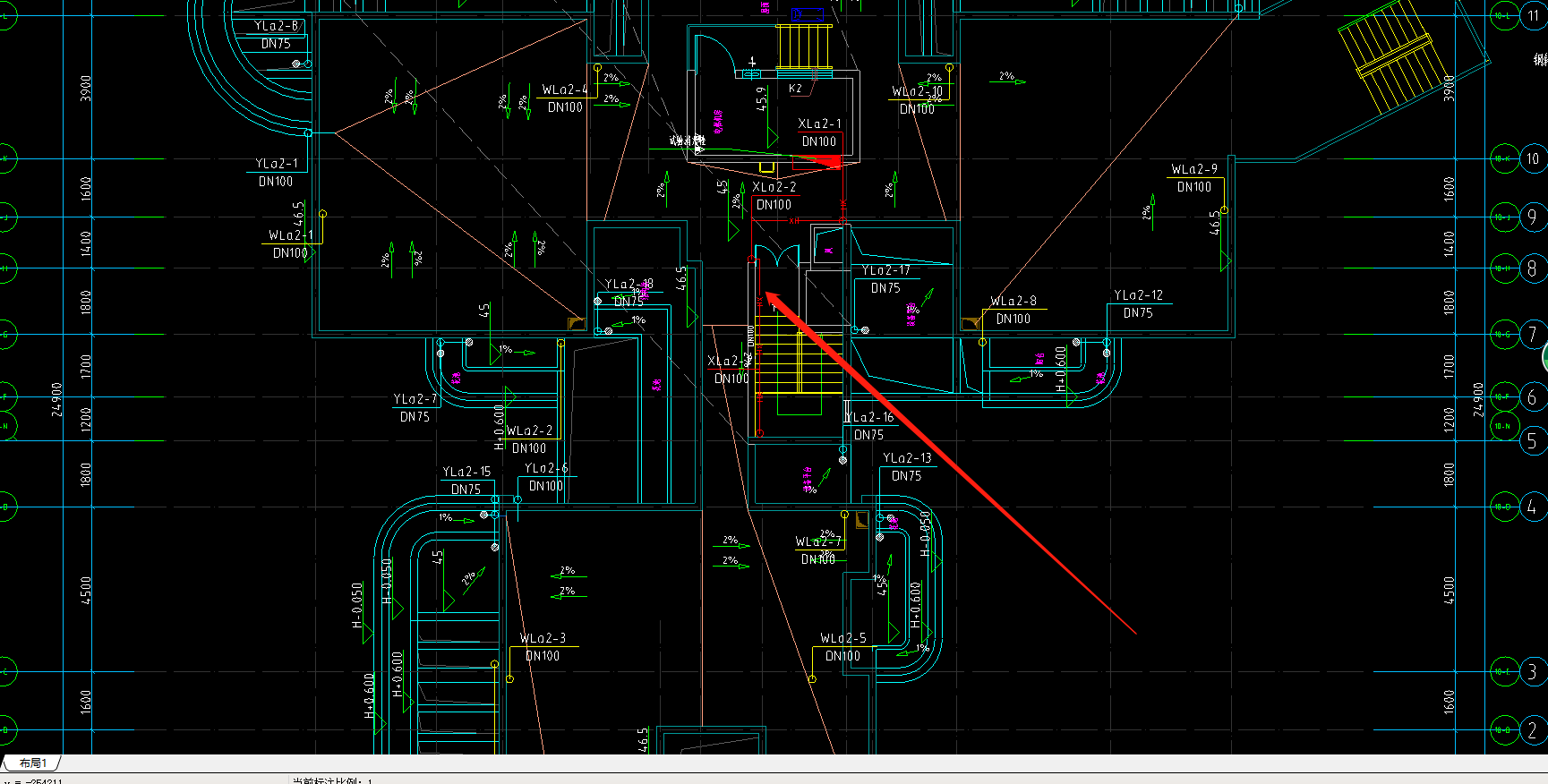The width and height of the screenshot is (1548, 784).
Task: Select the yellow staircase in the central stairwell
Action: pyautogui.click(x=800, y=362)
